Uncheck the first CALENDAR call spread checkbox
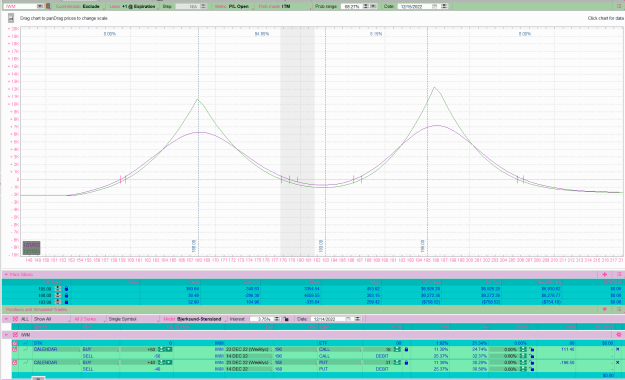 click(15, 349)
